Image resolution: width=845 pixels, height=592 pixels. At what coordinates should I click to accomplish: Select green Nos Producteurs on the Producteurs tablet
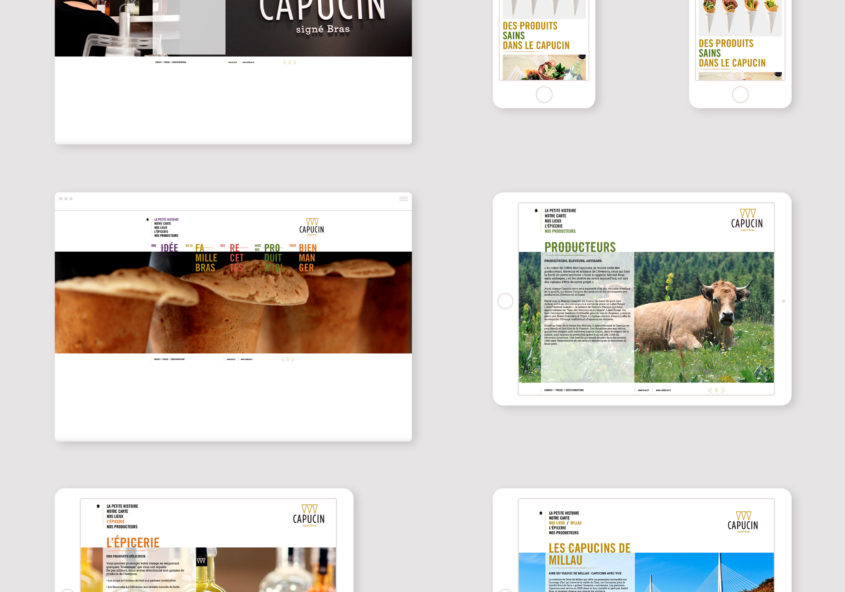(560, 231)
